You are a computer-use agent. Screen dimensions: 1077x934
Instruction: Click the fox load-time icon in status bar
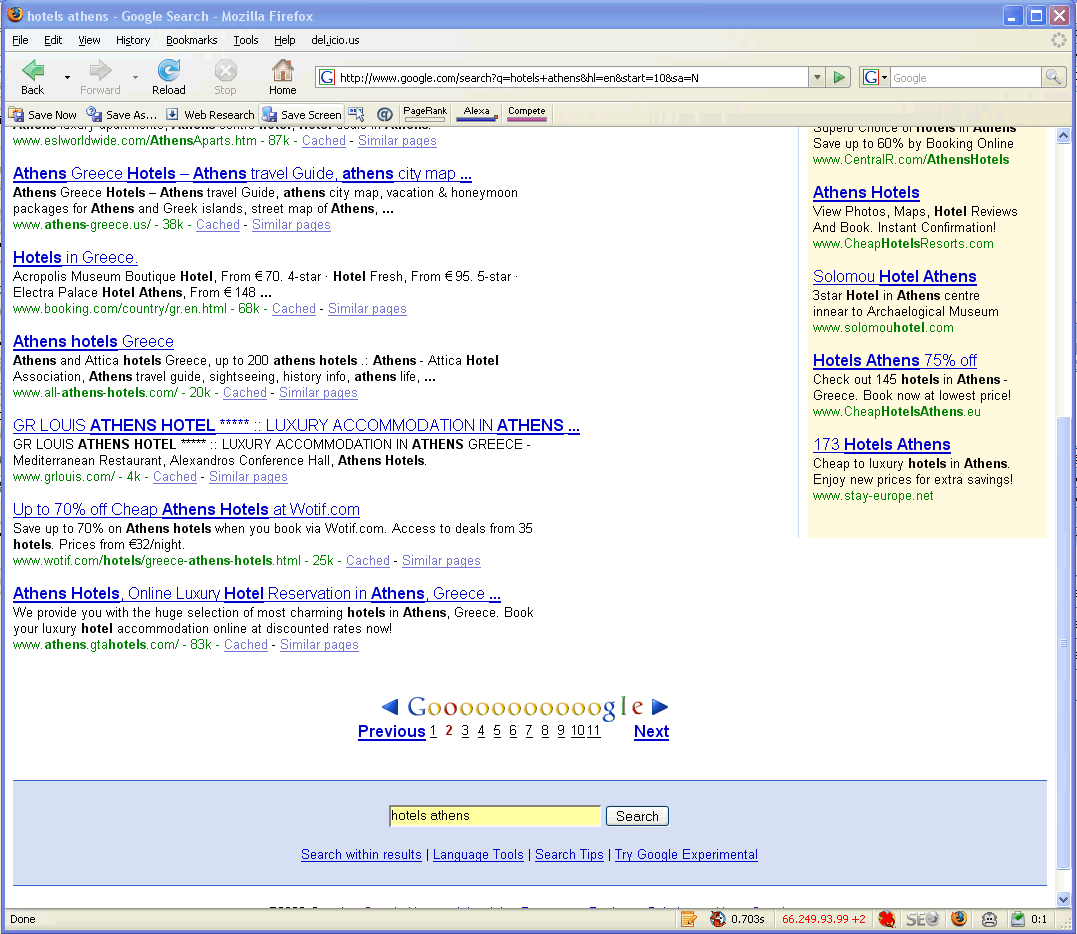718,919
